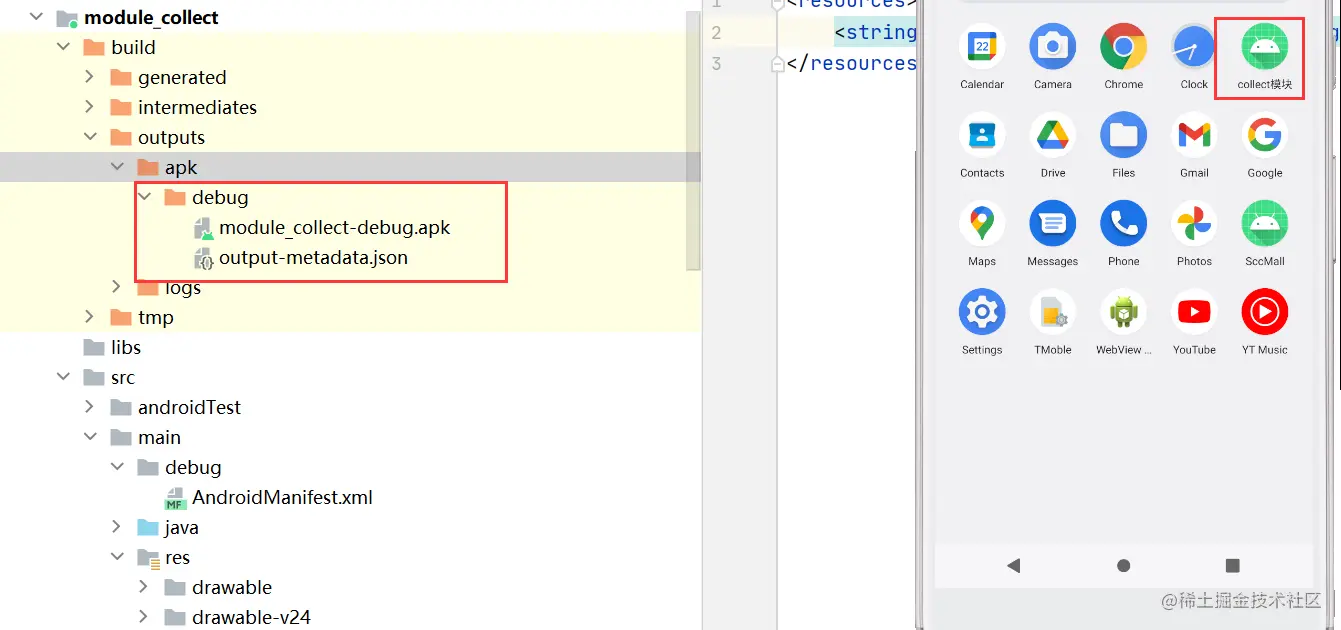Select AndroidManifest.xml under debug
The height and width of the screenshot is (630, 1341).
click(x=282, y=498)
